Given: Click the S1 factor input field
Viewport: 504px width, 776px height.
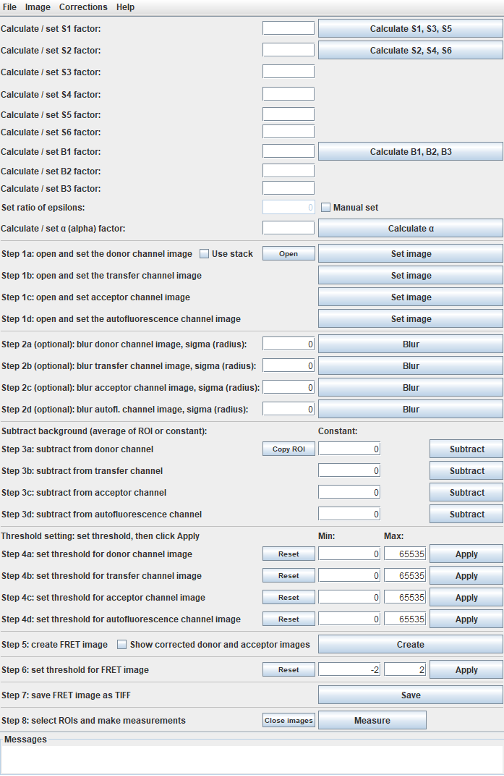Looking at the screenshot, I should (288, 28).
